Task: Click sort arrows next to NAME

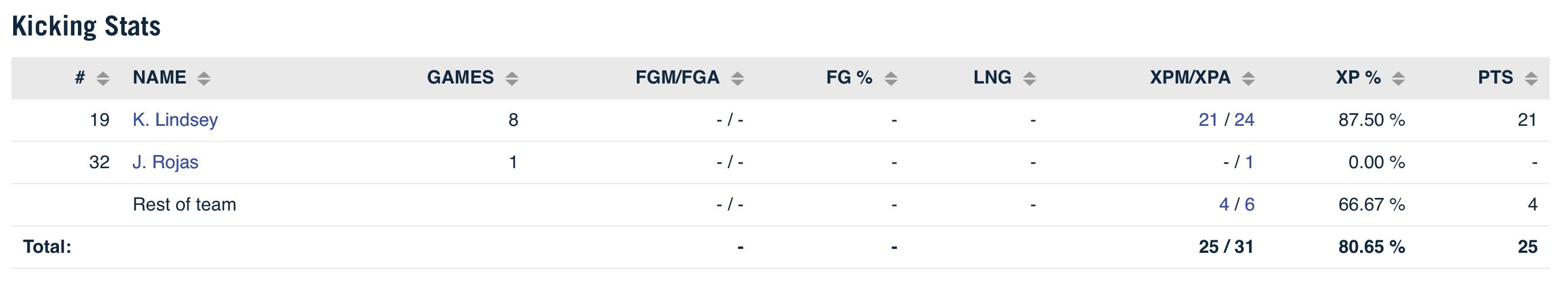Action: click(x=204, y=78)
